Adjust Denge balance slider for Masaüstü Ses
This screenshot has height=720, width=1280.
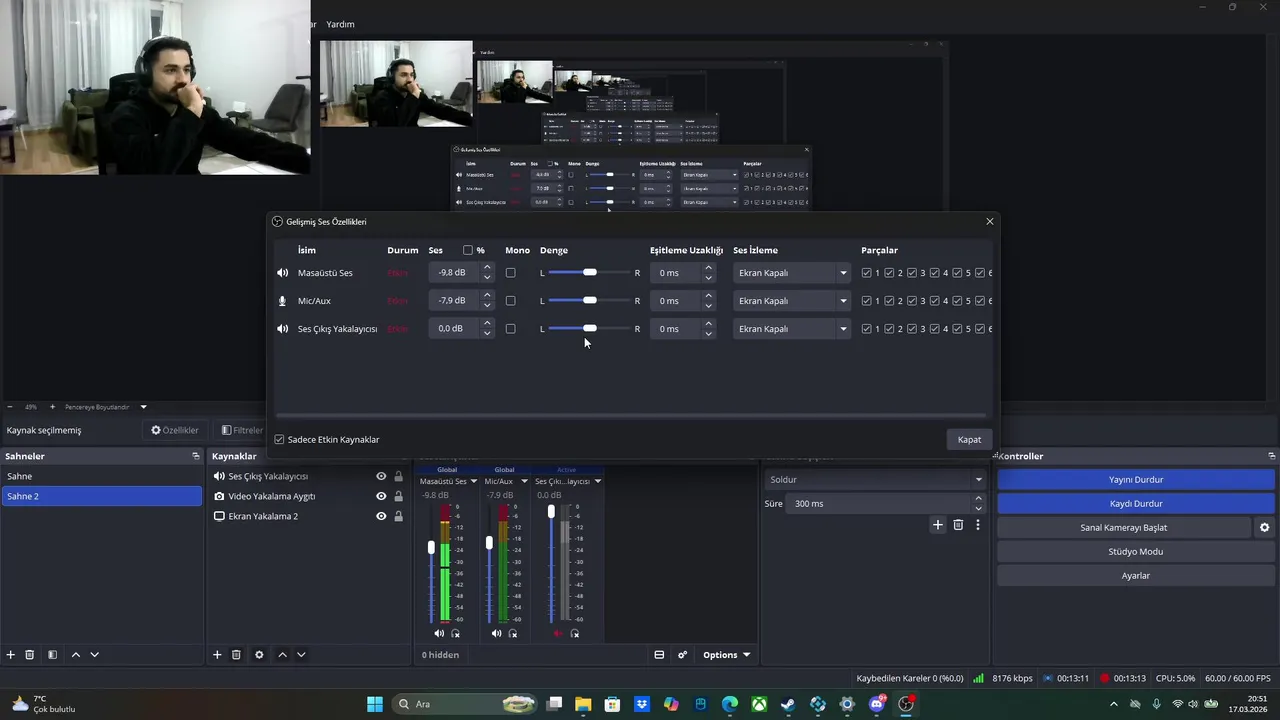(x=590, y=273)
